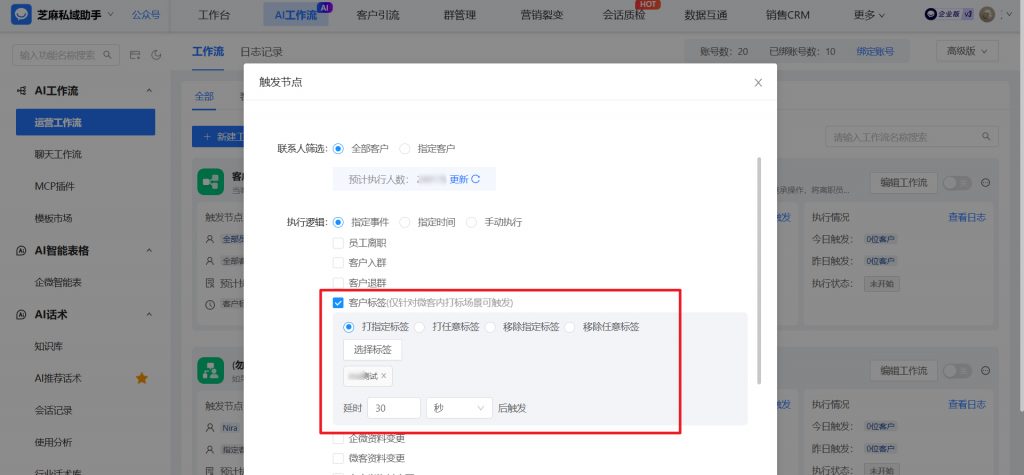Screen dimensions: 1024x475
Task: Uncheck the 客户标签 checkbox
Action: pos(338,303)
